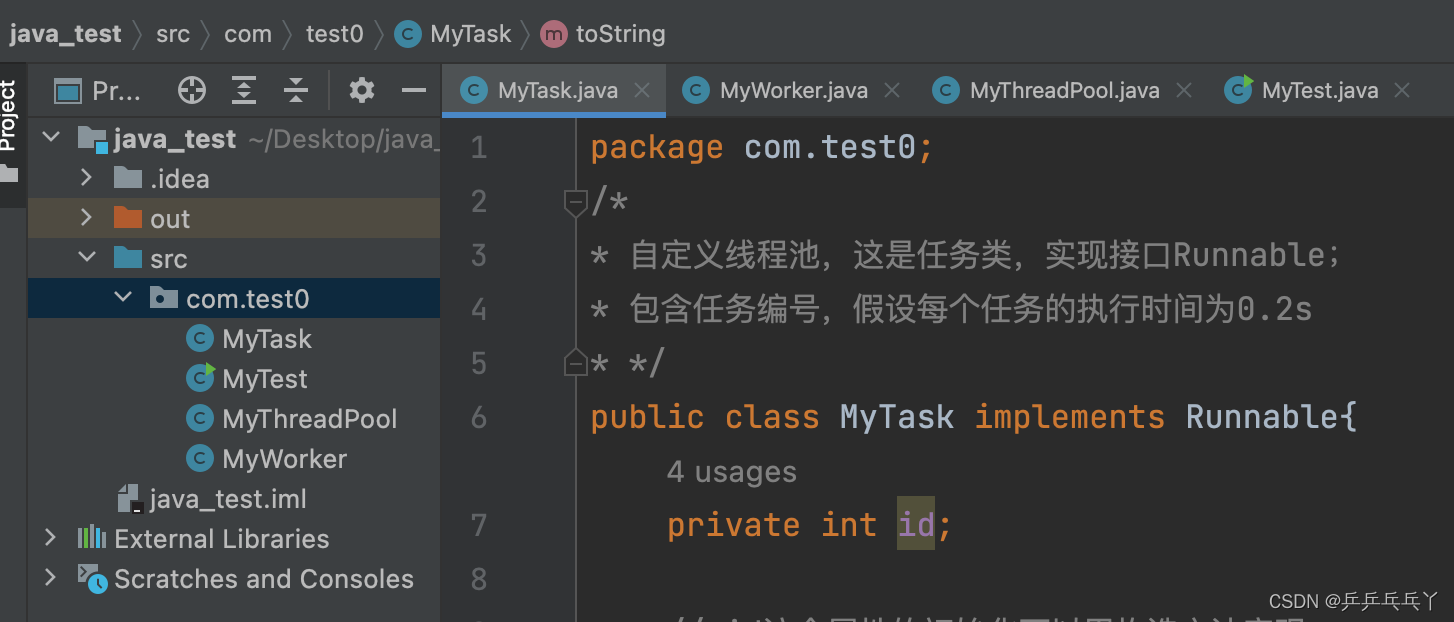Click the fold arrow next to line 5
Image resolution: width=1454 pixels, height=622 pixels.
[575, 361]
